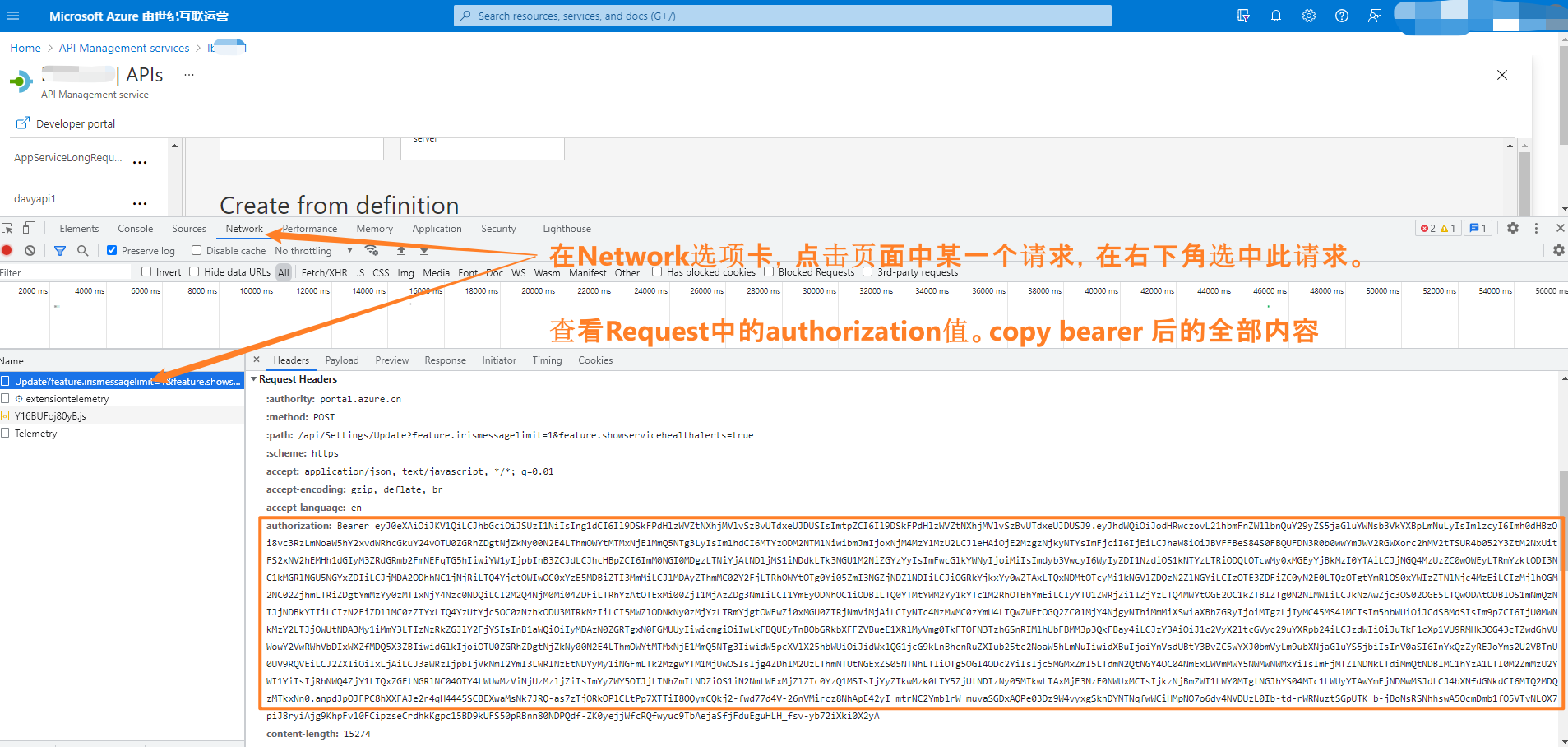Click the record network log button

7,250
